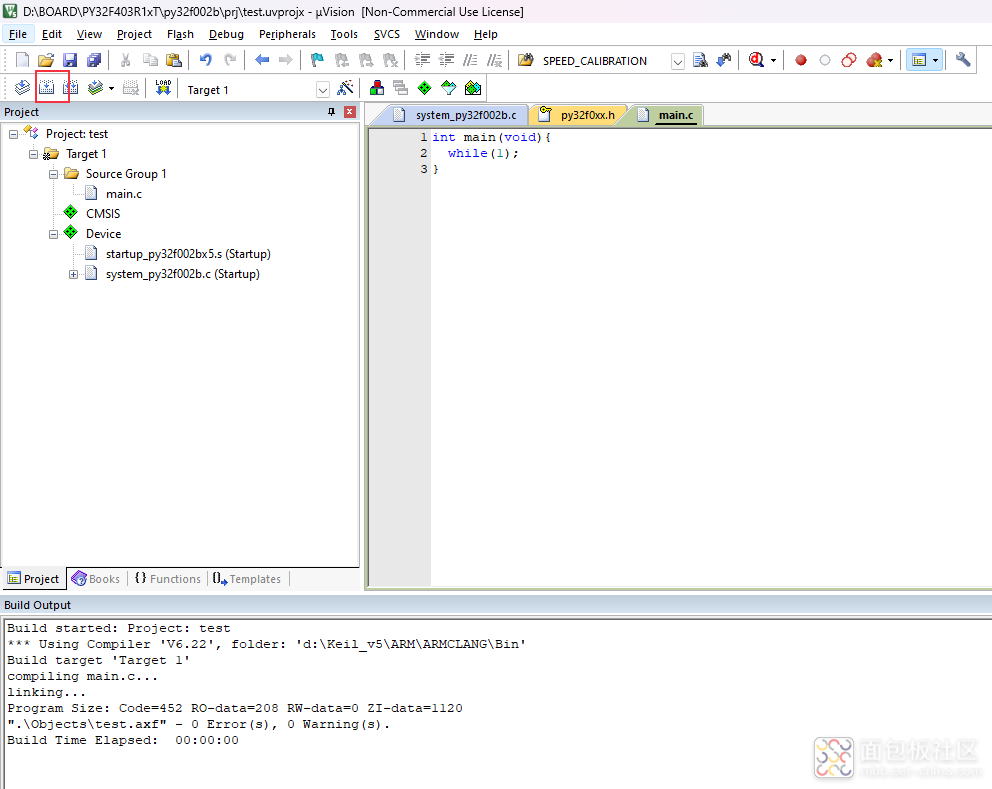Image resolution: width=992 pixels, height=789 pixels.
Task: Collapse the Target 1 tree node
Action: coord(34,154)
